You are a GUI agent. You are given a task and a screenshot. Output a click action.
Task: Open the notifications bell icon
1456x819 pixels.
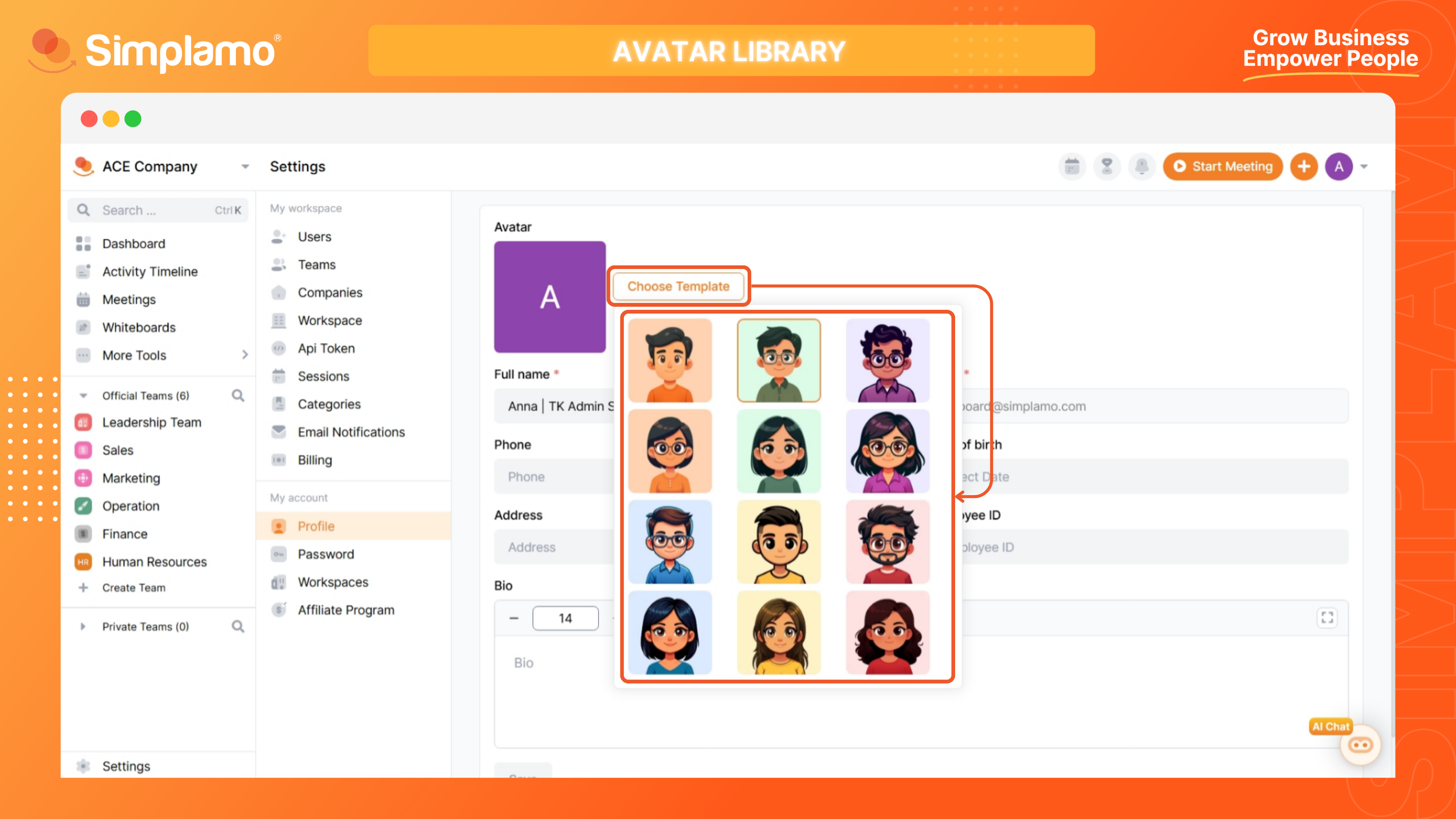[x=1141, y=166]
